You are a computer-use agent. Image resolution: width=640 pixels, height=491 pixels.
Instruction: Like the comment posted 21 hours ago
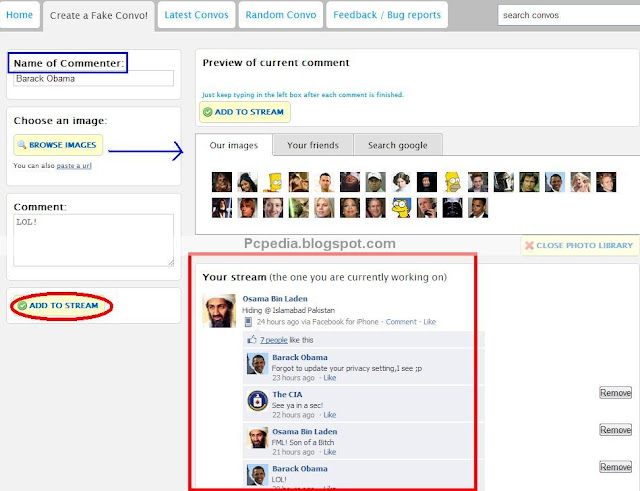(330, 452)
